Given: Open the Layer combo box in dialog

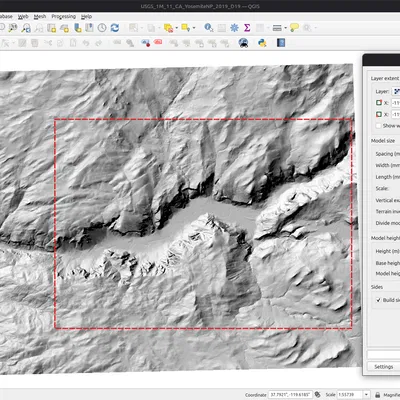Looking at the screenshot, I should pos(396,91).
